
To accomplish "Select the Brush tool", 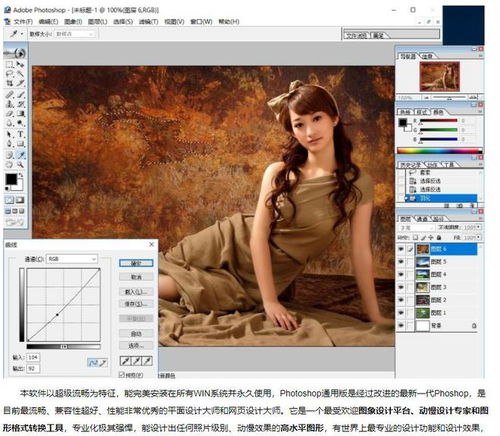I will (x=20, y=95).
